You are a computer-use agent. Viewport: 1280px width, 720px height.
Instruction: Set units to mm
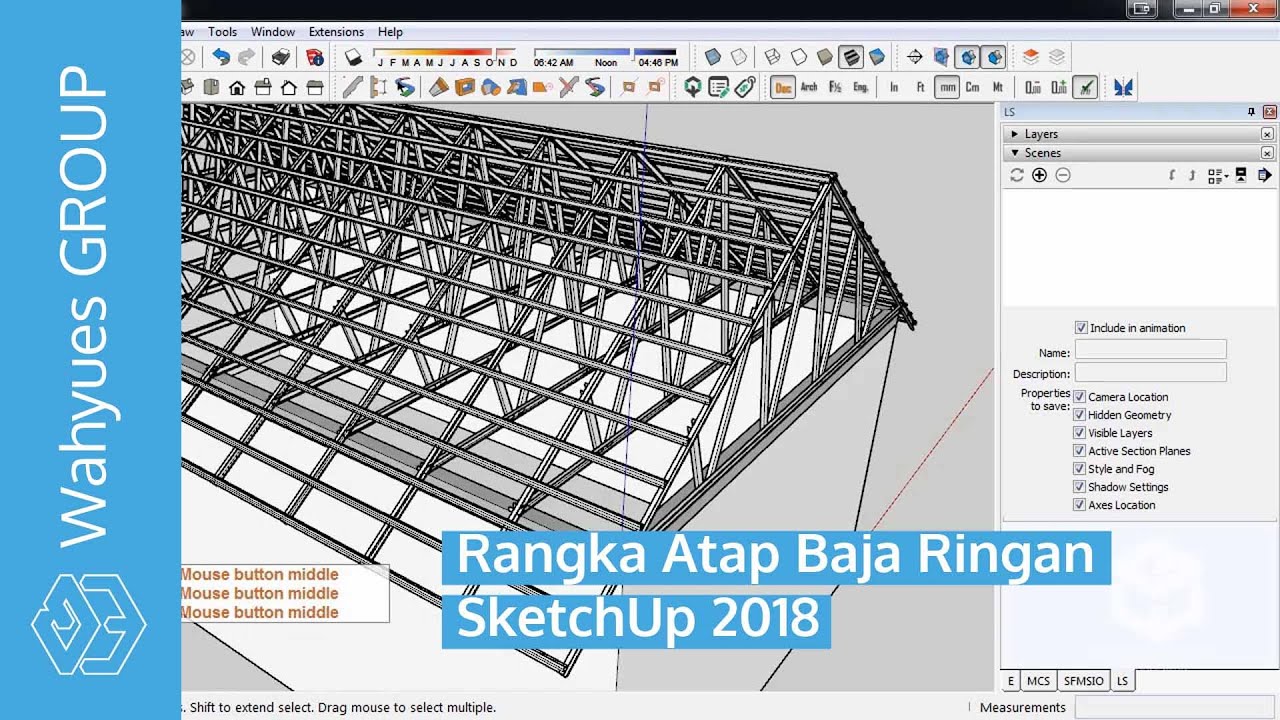pyautogui.click(x=947, y=88)
